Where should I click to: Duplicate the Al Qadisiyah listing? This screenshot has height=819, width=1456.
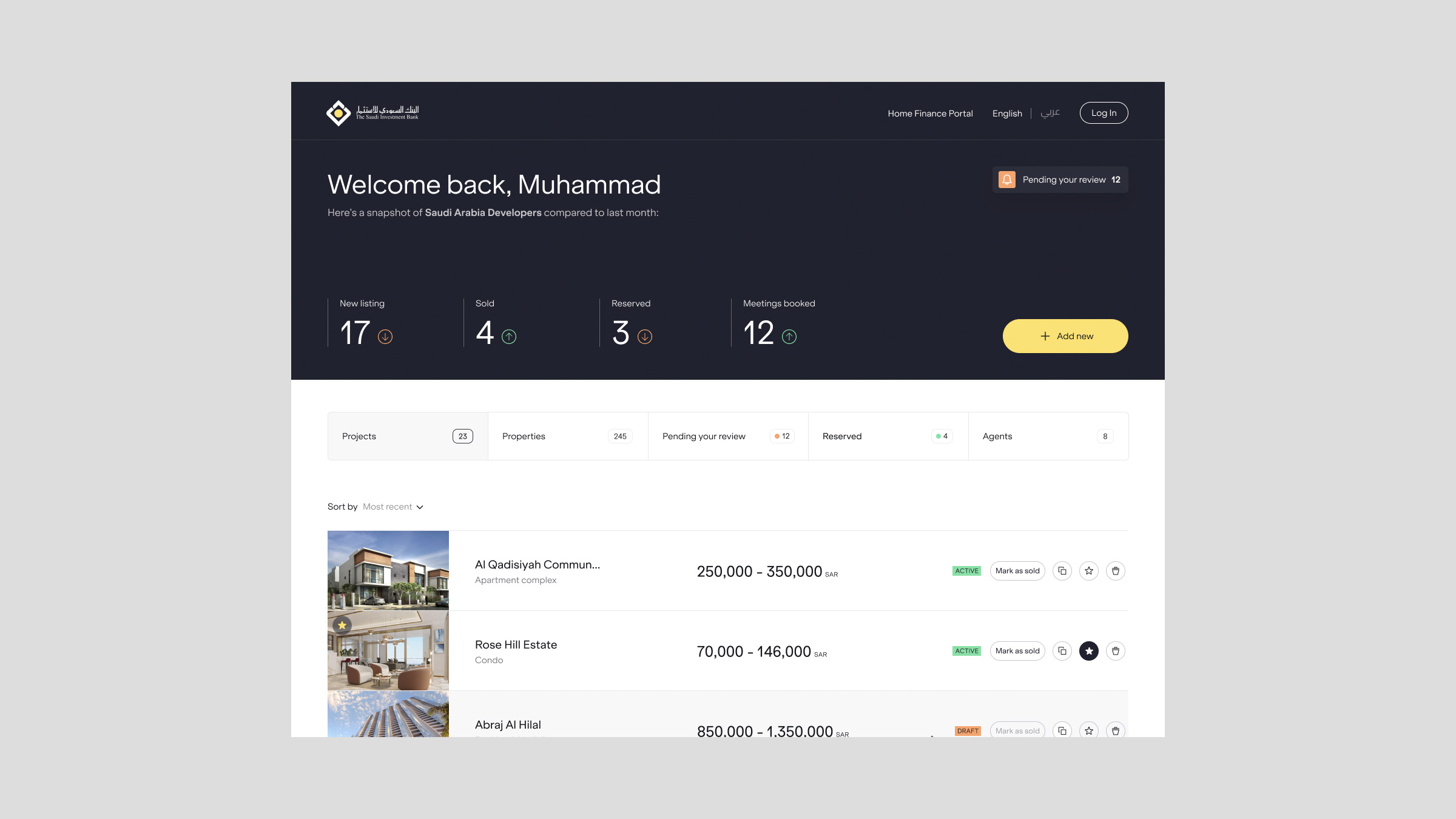[1062, 571]
